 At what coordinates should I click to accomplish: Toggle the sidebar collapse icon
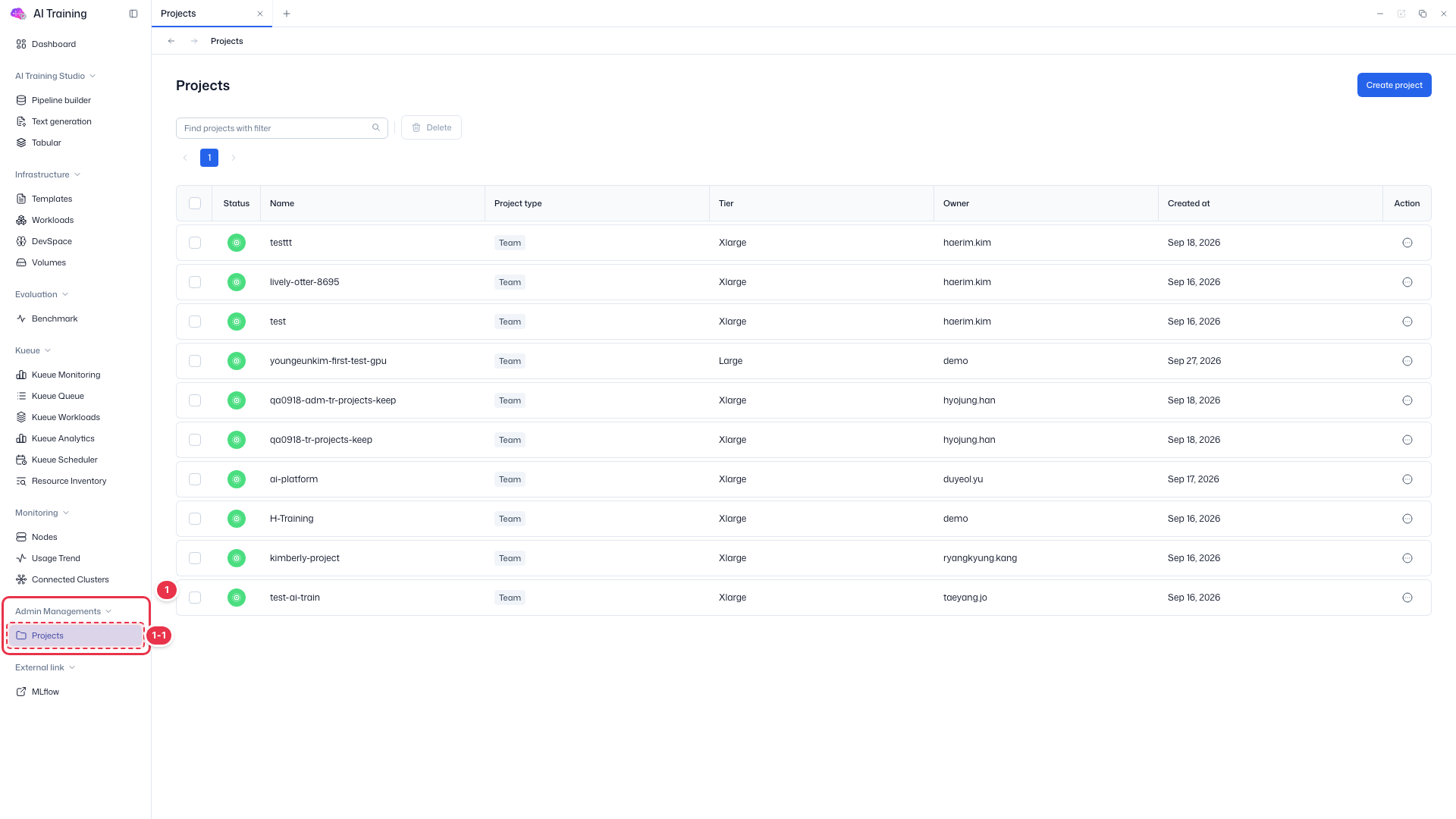coord(133,14)
